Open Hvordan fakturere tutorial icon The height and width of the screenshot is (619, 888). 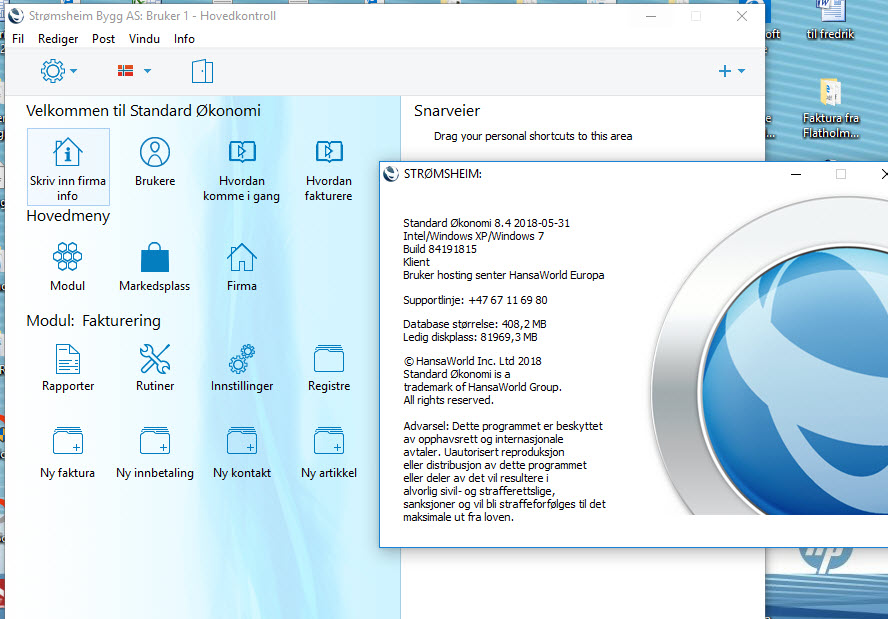click(x=329, y=152)
